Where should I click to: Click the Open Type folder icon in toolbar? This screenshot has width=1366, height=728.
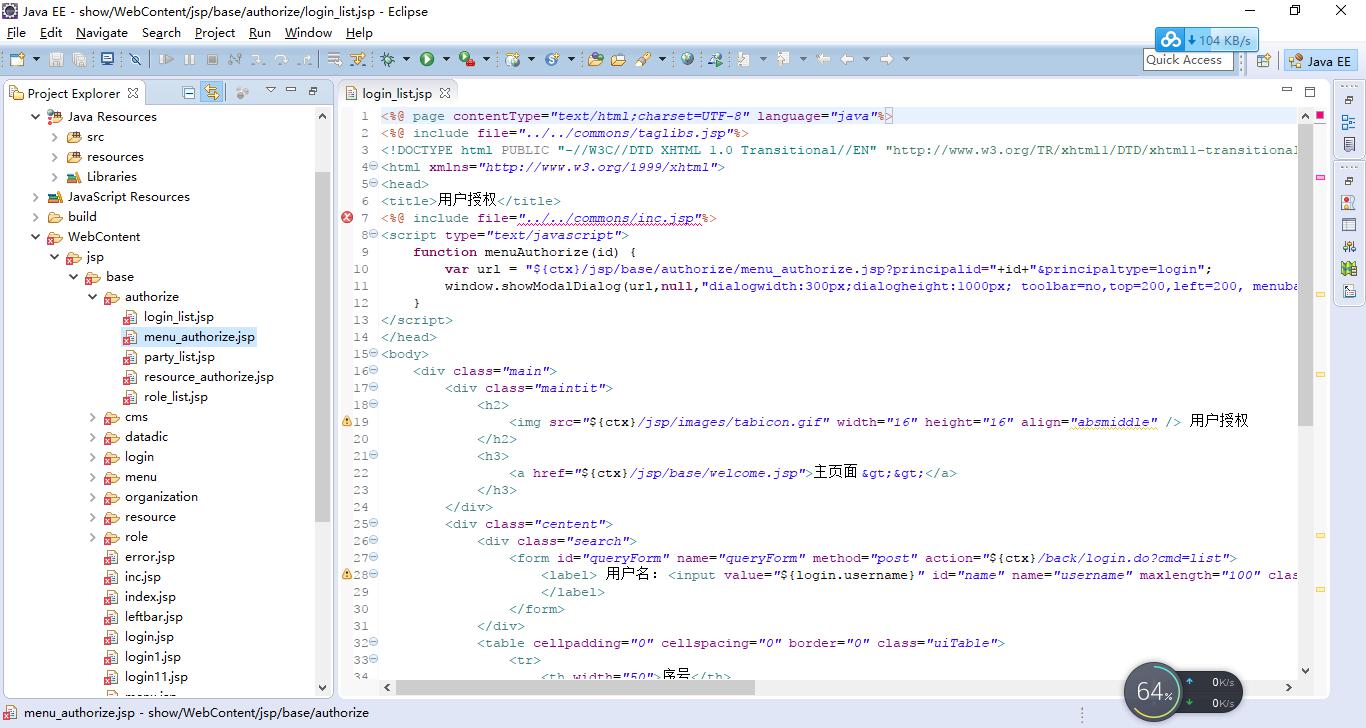click(x=595, y=60)
